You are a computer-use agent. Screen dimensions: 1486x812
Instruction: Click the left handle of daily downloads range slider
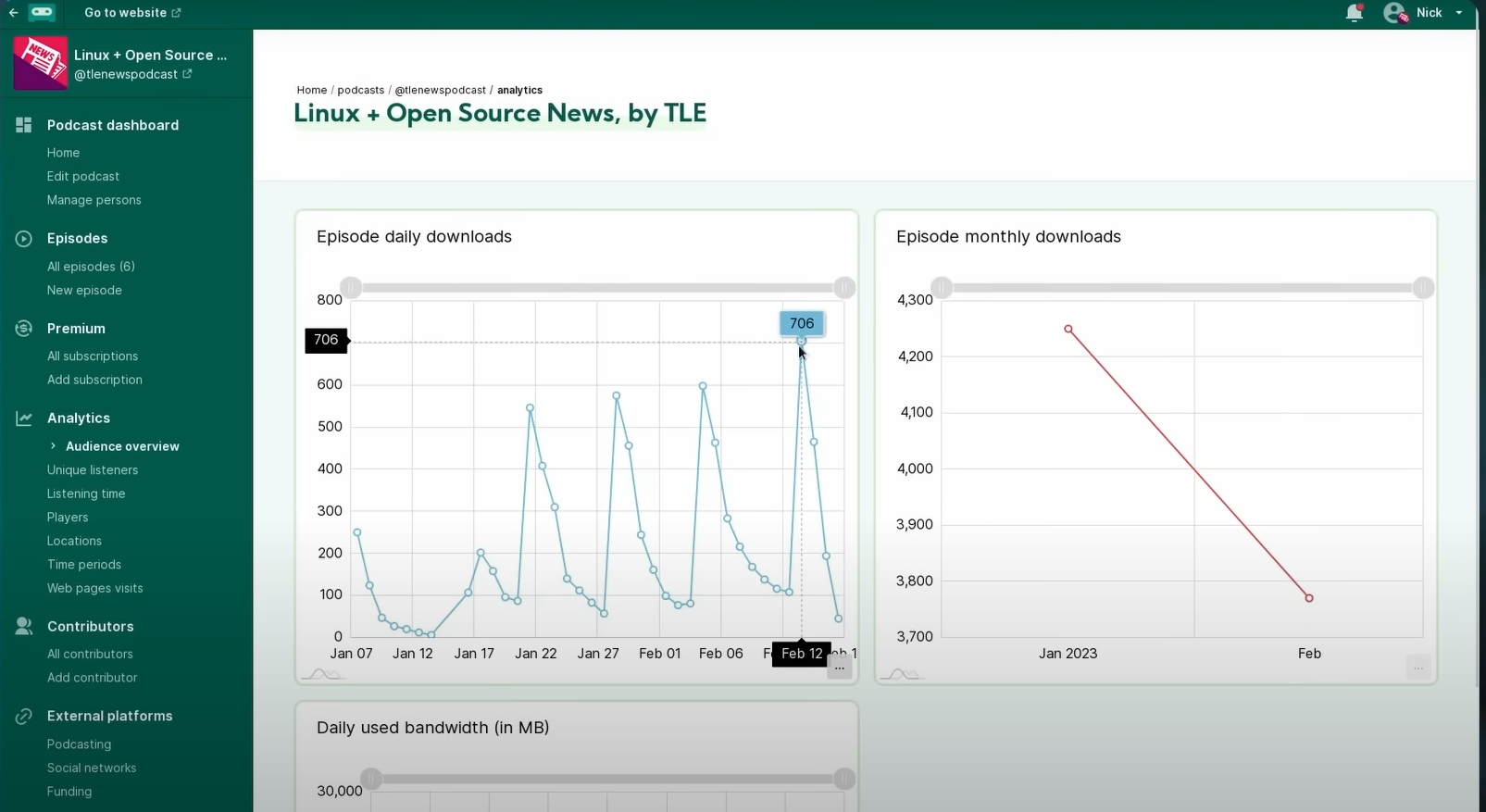coord(351,288)
